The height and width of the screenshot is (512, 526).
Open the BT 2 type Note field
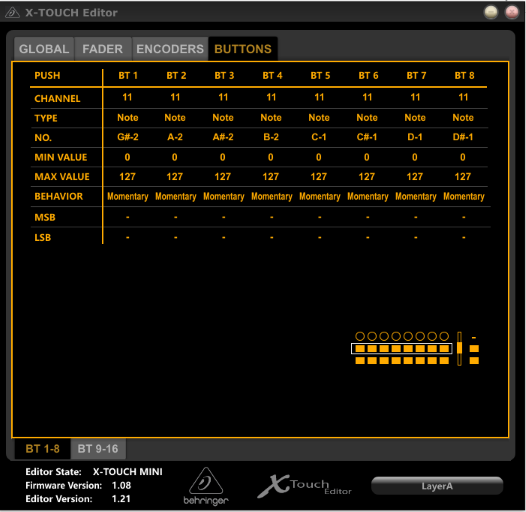[175, 117]
